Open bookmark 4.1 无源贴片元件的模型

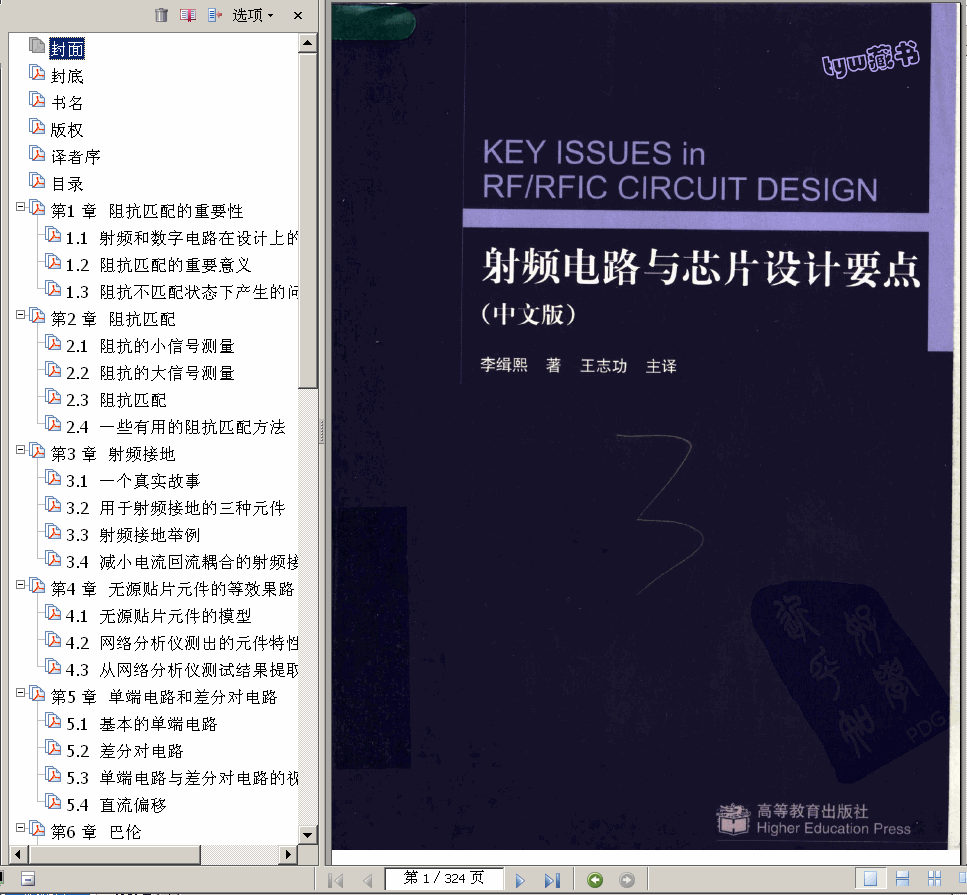click(x=158, y=616)
